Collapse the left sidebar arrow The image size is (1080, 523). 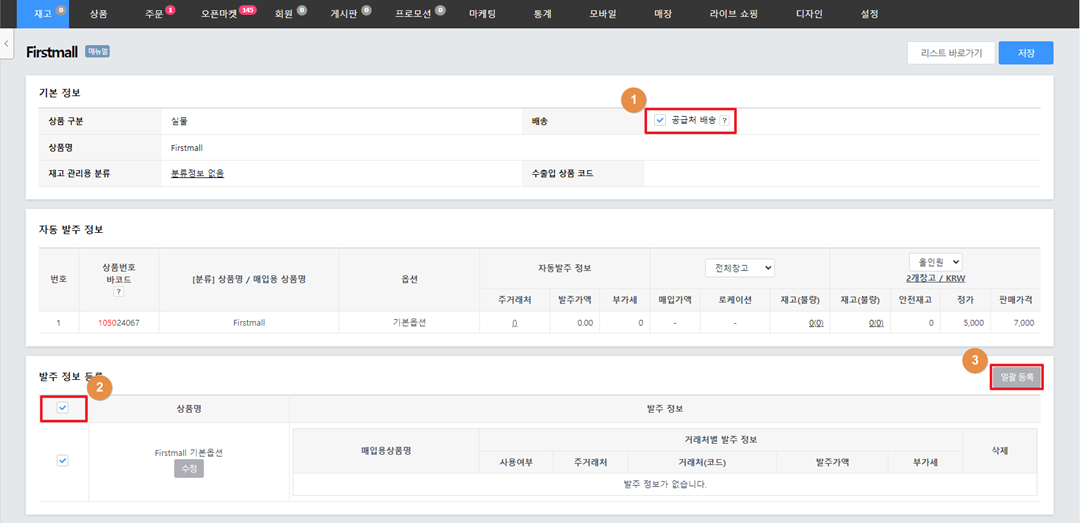tap(6, 43)
